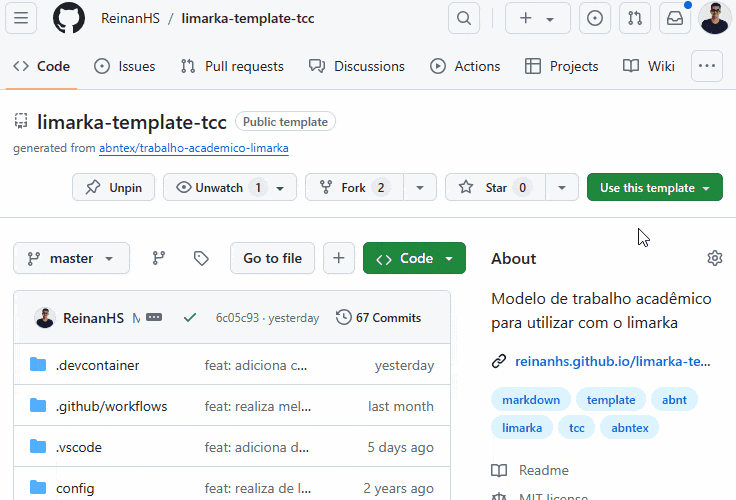Open the master branch selector
Screen dimensions: 736x500
[71, 258]
